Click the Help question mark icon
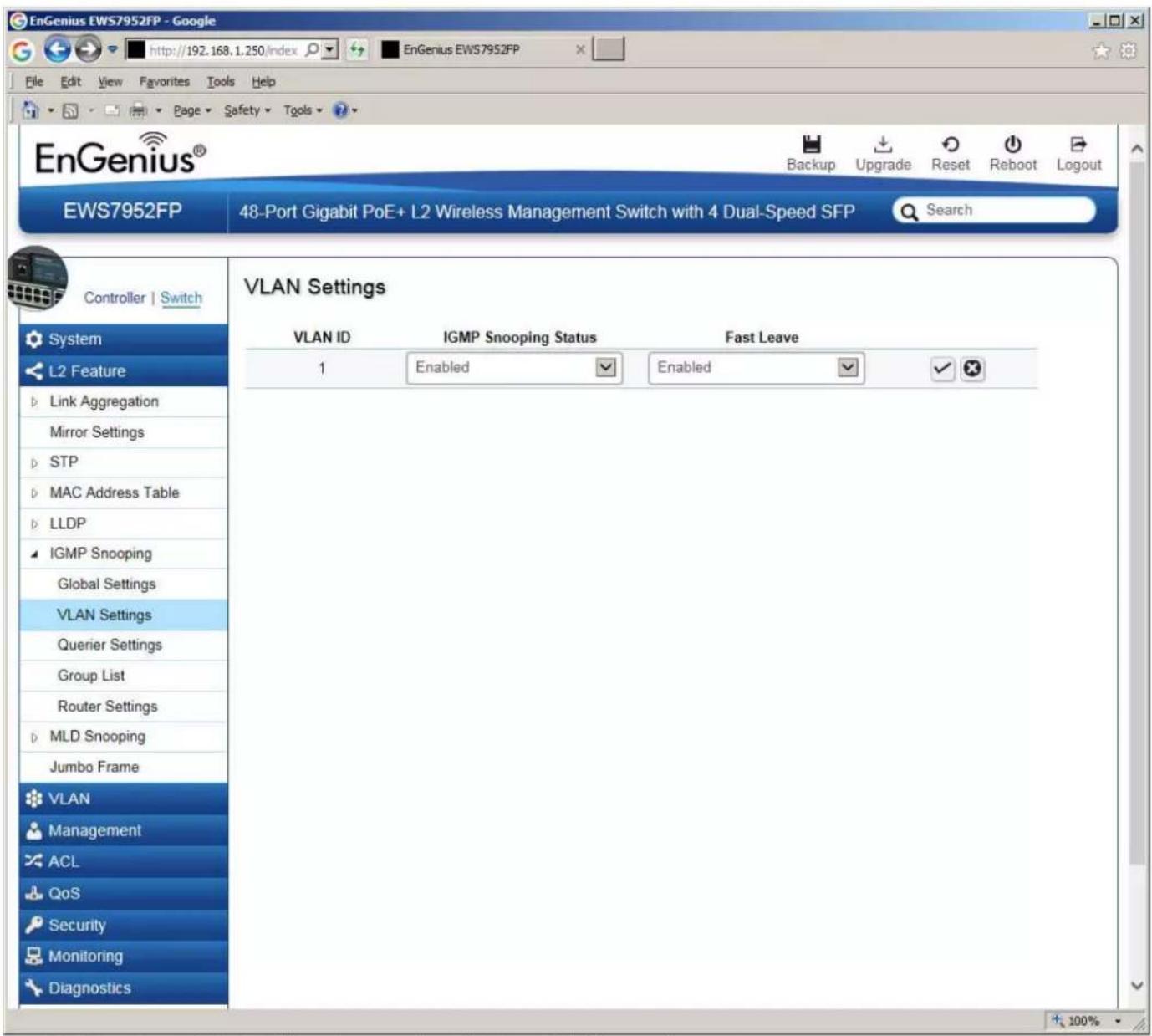 pyautogui.click(x=340, y=110)
